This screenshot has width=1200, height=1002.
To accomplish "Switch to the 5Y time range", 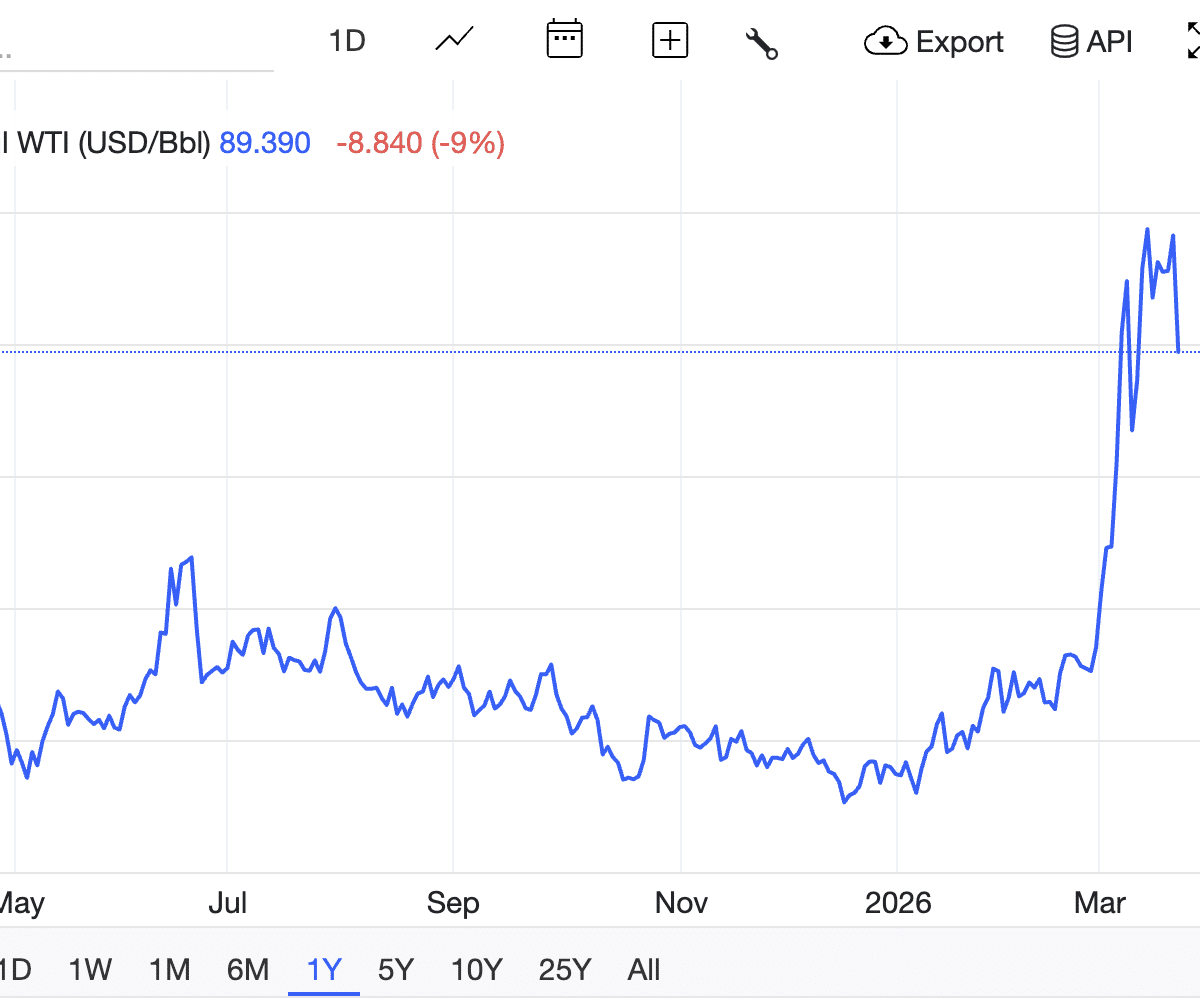I will (396, 969).
